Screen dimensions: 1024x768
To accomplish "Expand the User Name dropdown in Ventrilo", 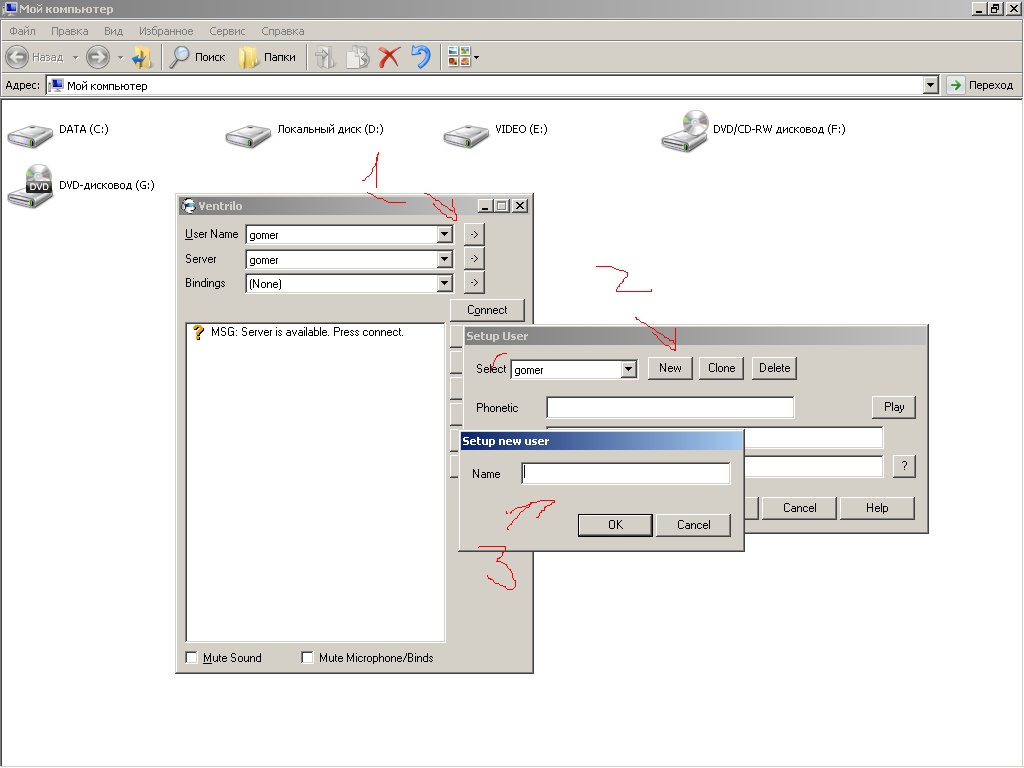I will (444, 234).
